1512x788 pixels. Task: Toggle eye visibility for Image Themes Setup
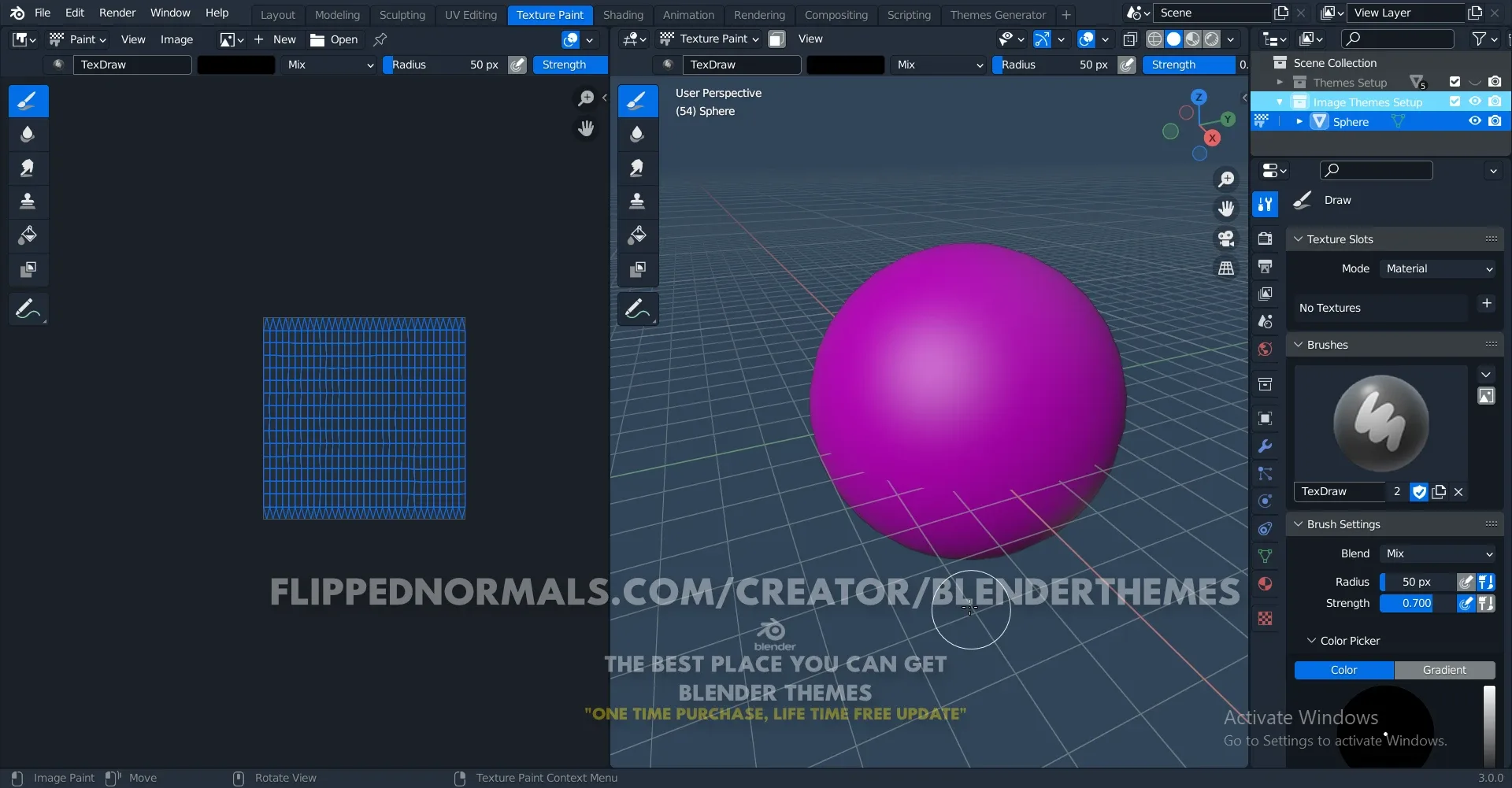pos(1475,102)
